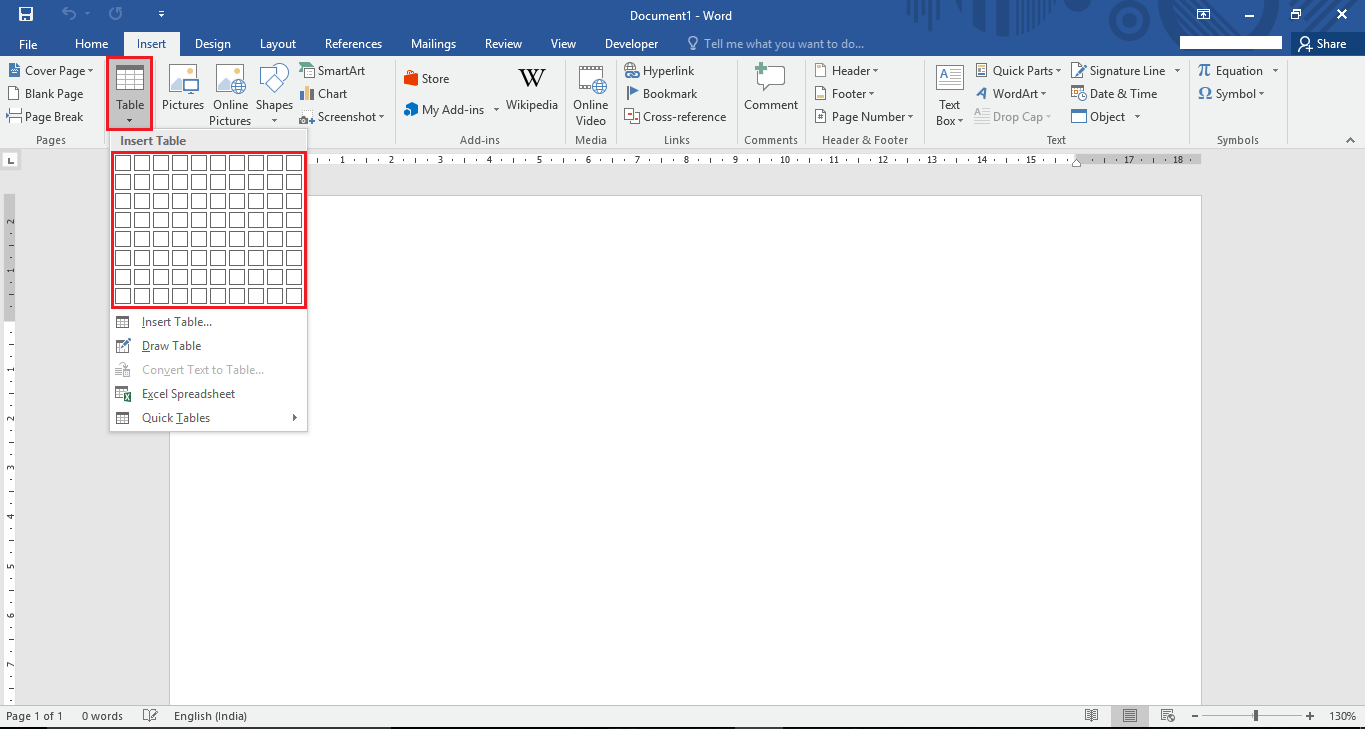Expand the Quick Tables submenu

(208, 418)
